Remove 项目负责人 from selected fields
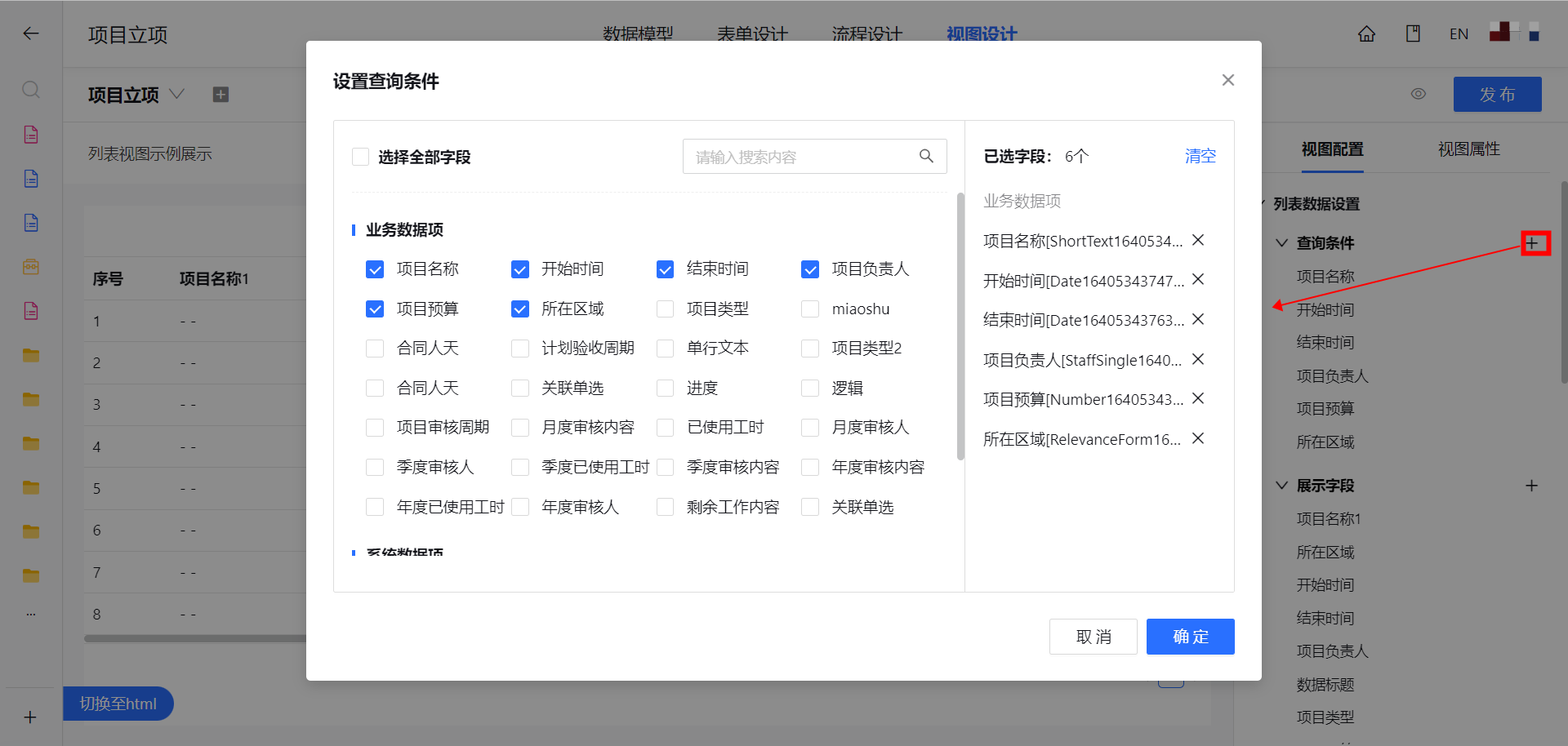The width and height of the screenshot is (1568, 746). 1198,359
